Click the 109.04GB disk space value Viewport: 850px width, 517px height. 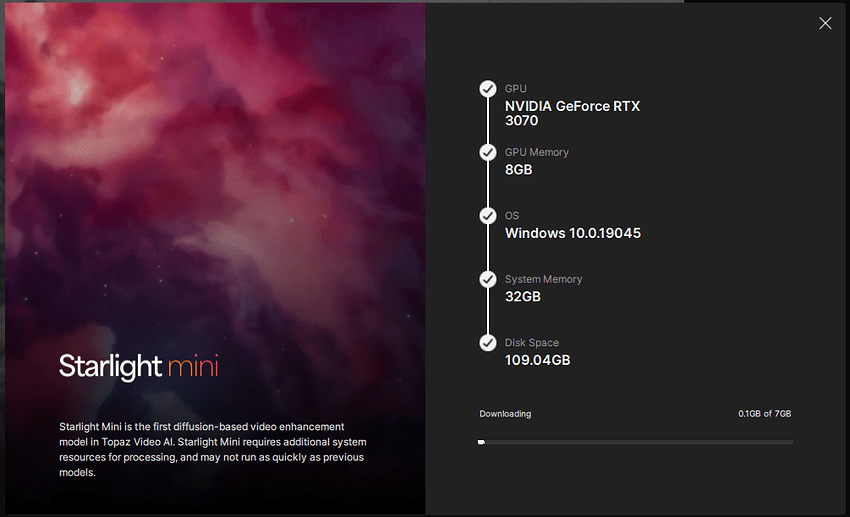click(537, 360)
